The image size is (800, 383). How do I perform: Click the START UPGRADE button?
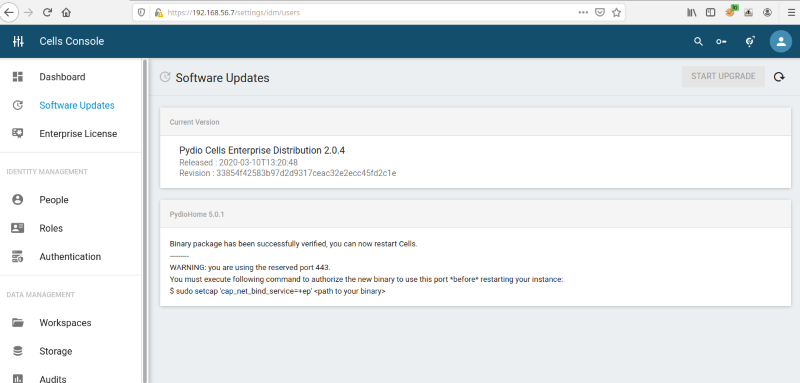(x=723, y=76)
